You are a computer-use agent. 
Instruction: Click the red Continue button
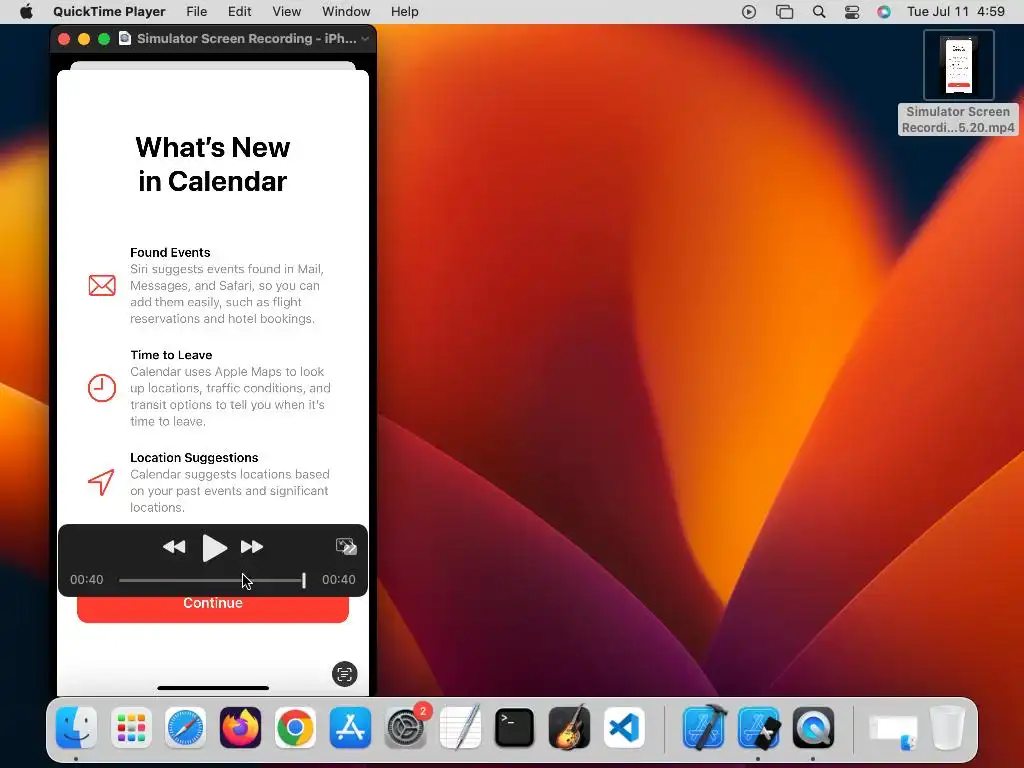213,609
